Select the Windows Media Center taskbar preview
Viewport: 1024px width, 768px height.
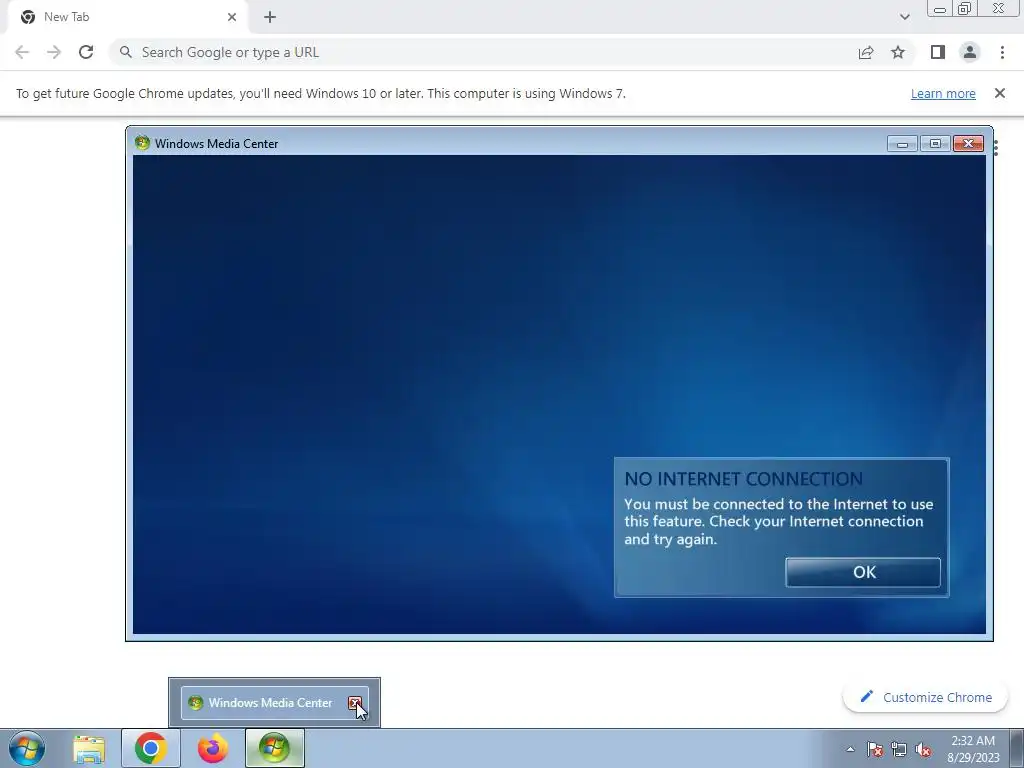(x=274, y=703)
